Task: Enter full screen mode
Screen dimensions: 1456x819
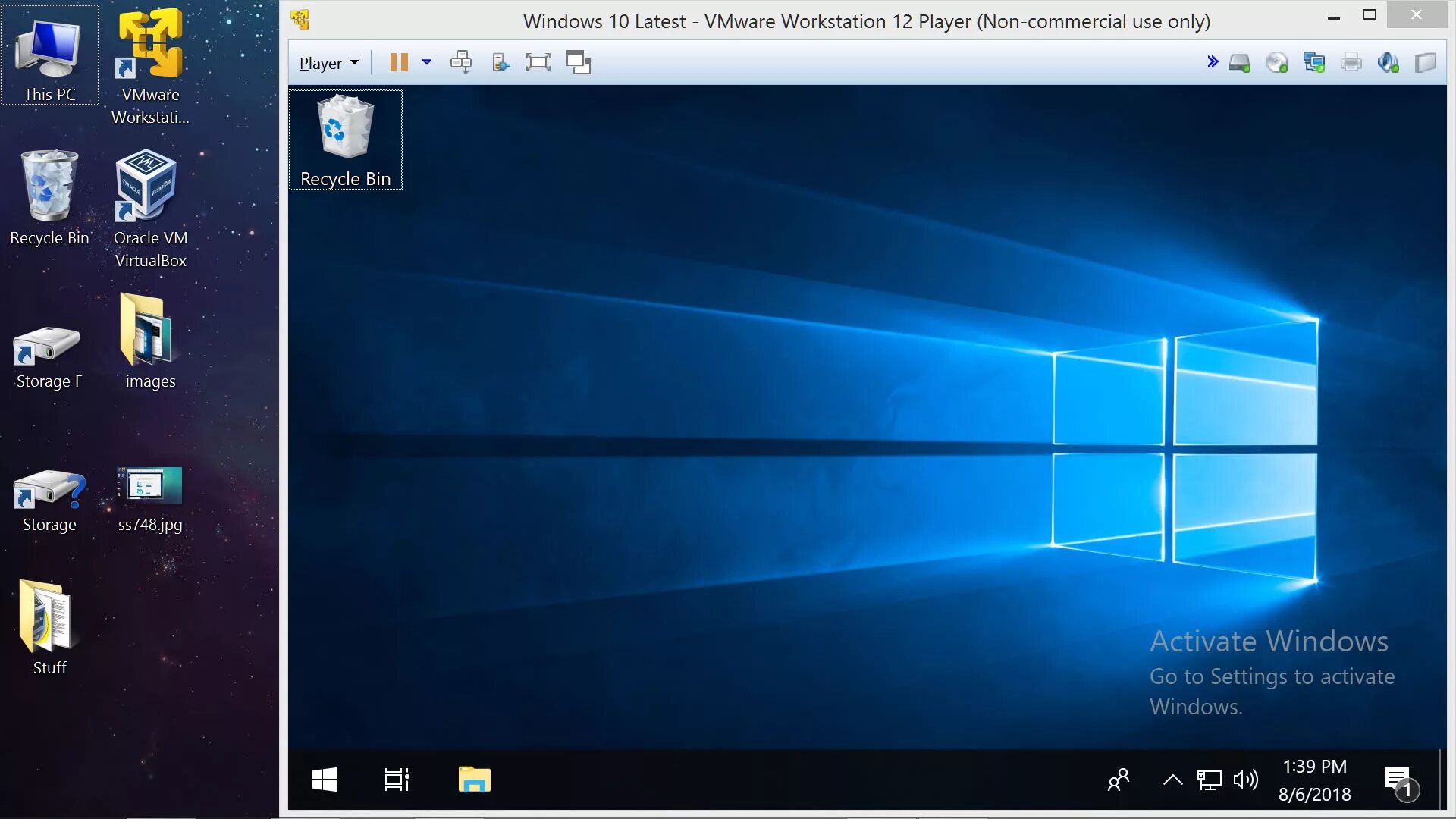Action: pos(538,62)
